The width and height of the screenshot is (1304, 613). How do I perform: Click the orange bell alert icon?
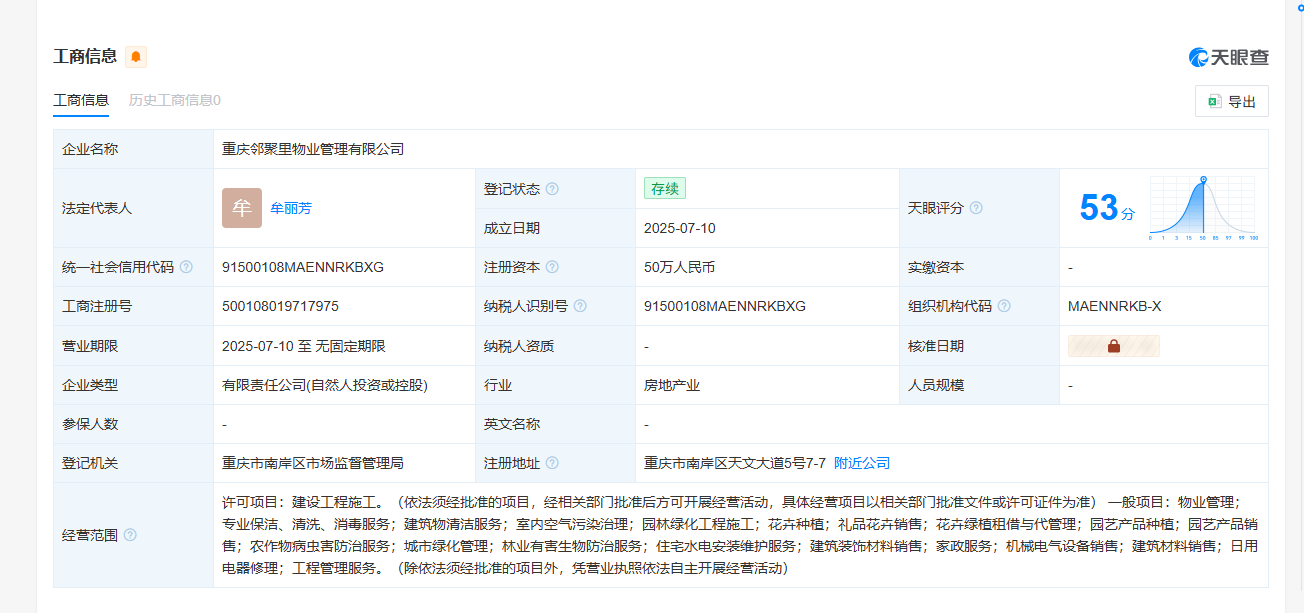click(136, 57)
